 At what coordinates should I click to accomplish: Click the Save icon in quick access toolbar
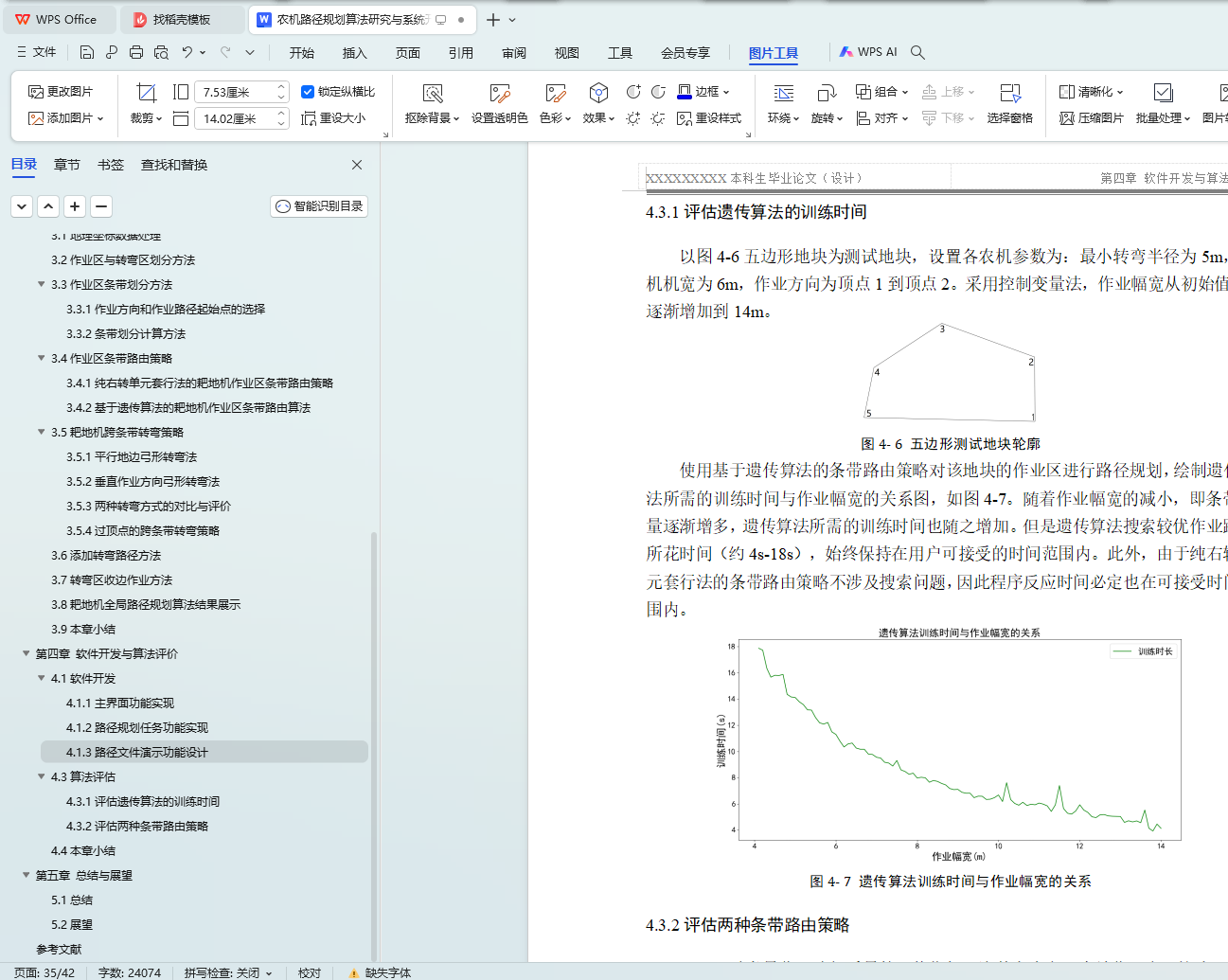point(87,53)
